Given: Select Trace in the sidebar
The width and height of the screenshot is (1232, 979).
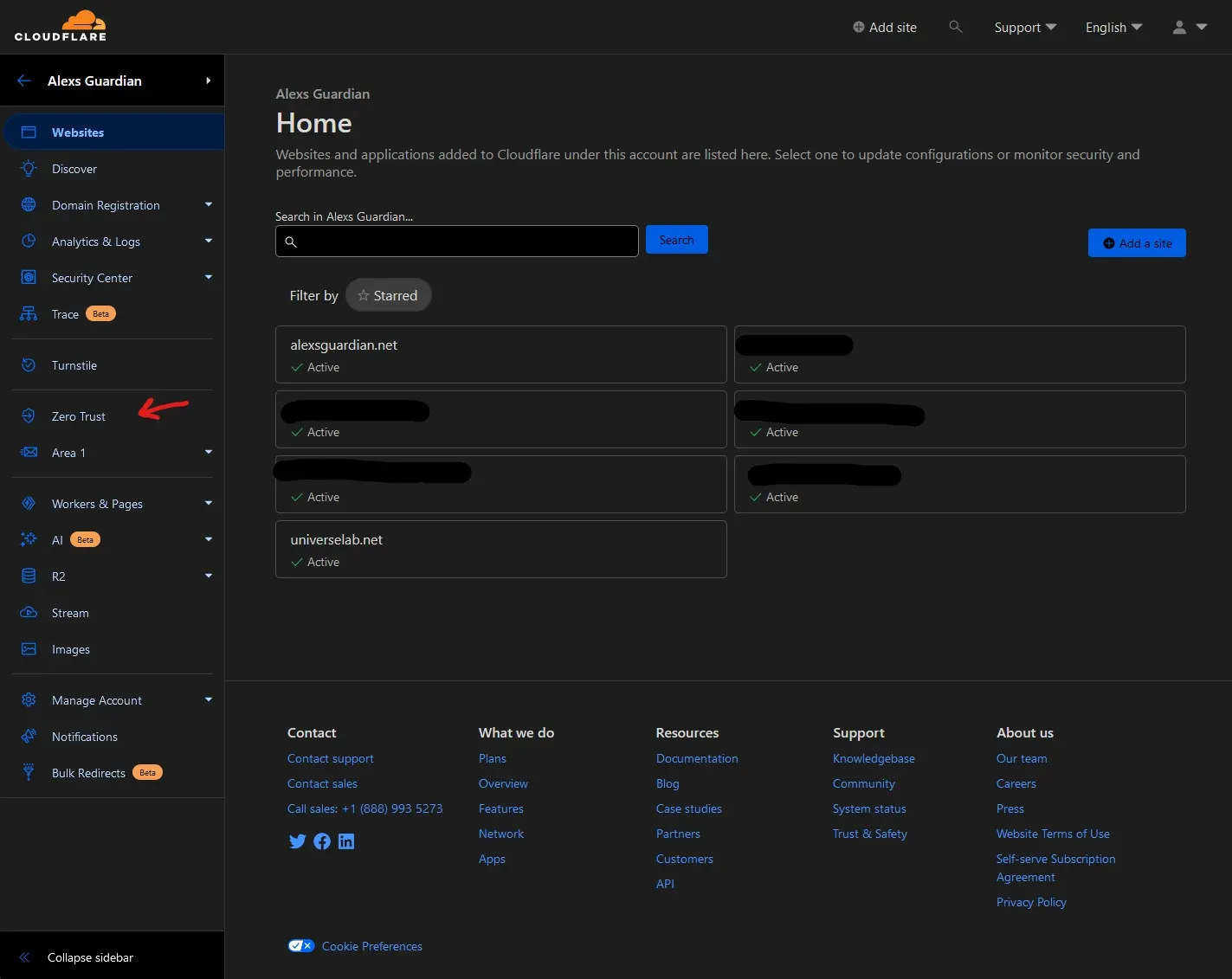Looking at the screenshot, I should (x=65, y=313).
